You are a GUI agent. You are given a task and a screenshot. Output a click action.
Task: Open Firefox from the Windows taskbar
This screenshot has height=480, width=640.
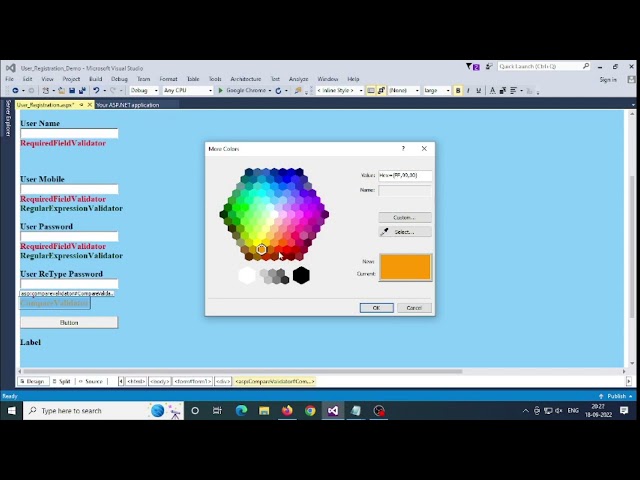[287, 411]
